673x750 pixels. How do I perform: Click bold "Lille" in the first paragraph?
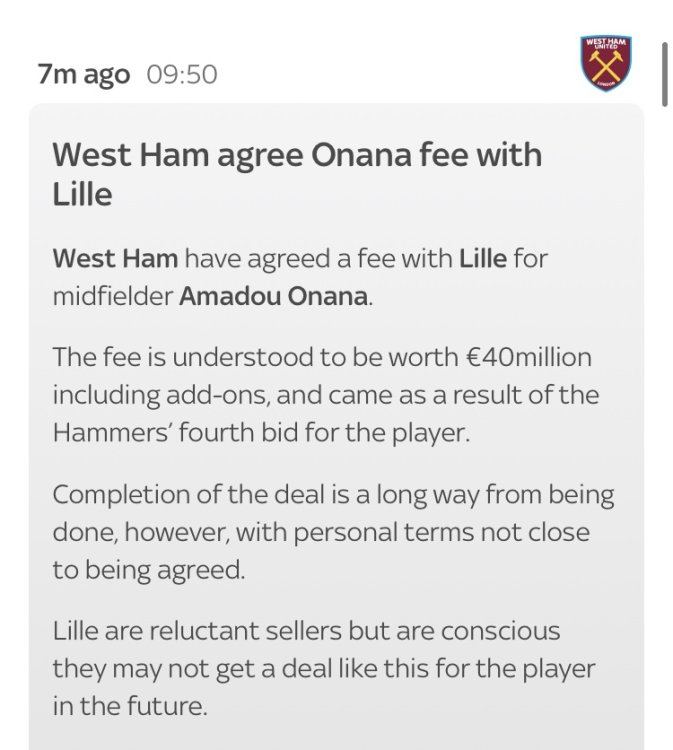tap(484, 260)
